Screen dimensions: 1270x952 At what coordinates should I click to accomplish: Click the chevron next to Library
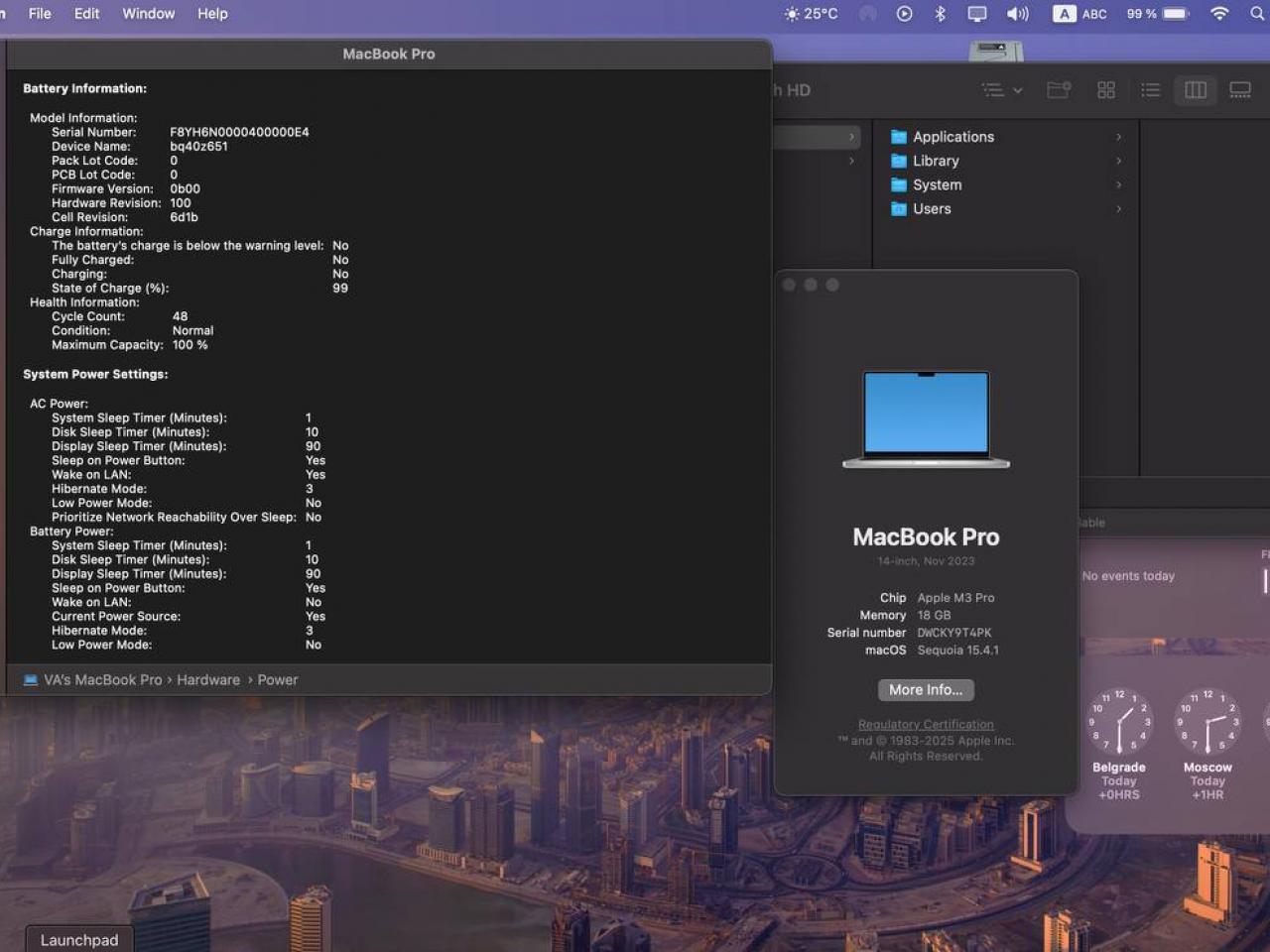click(x=1118, y=161)
